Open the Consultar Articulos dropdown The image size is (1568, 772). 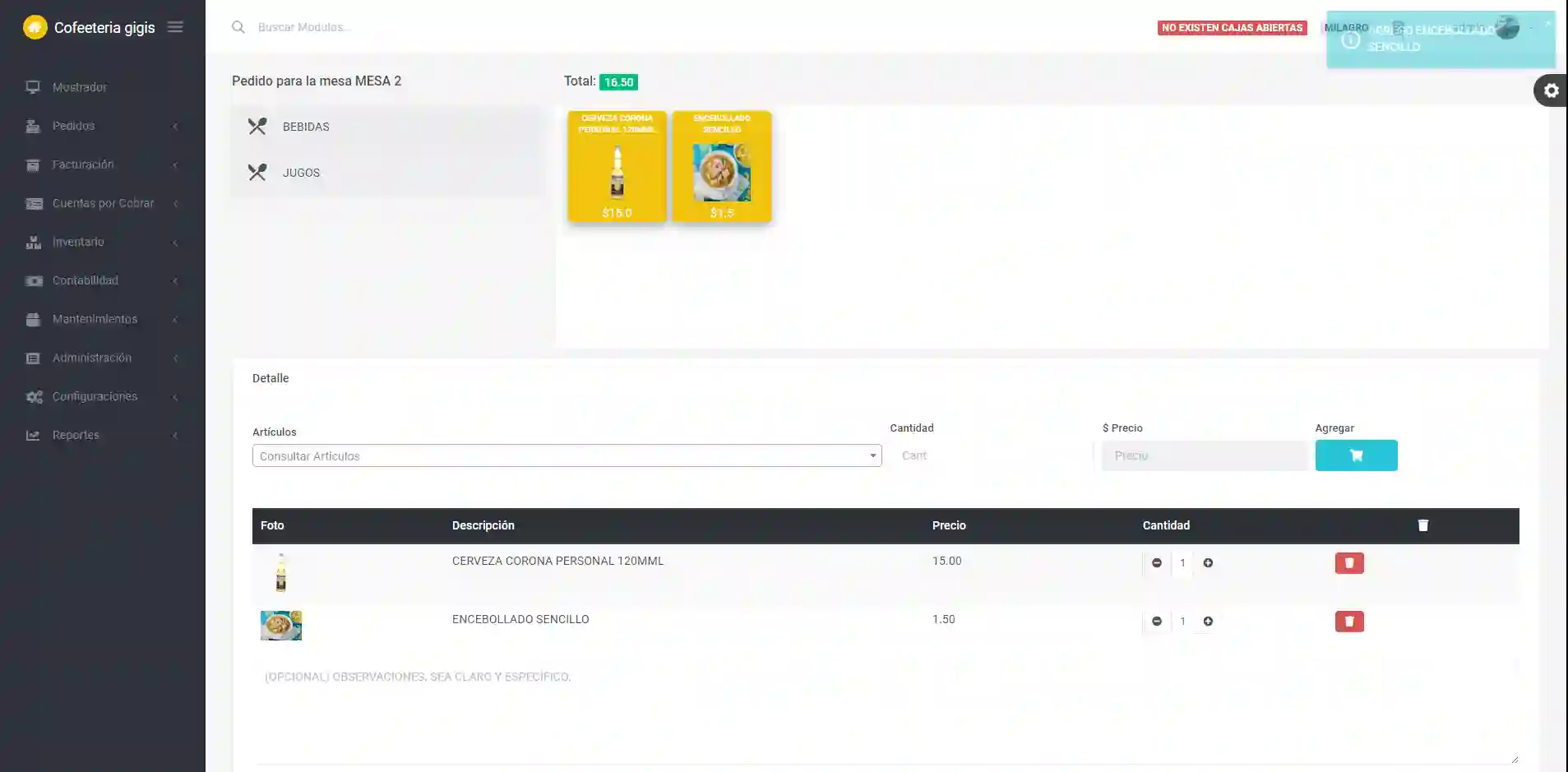(x=567, y=456)
